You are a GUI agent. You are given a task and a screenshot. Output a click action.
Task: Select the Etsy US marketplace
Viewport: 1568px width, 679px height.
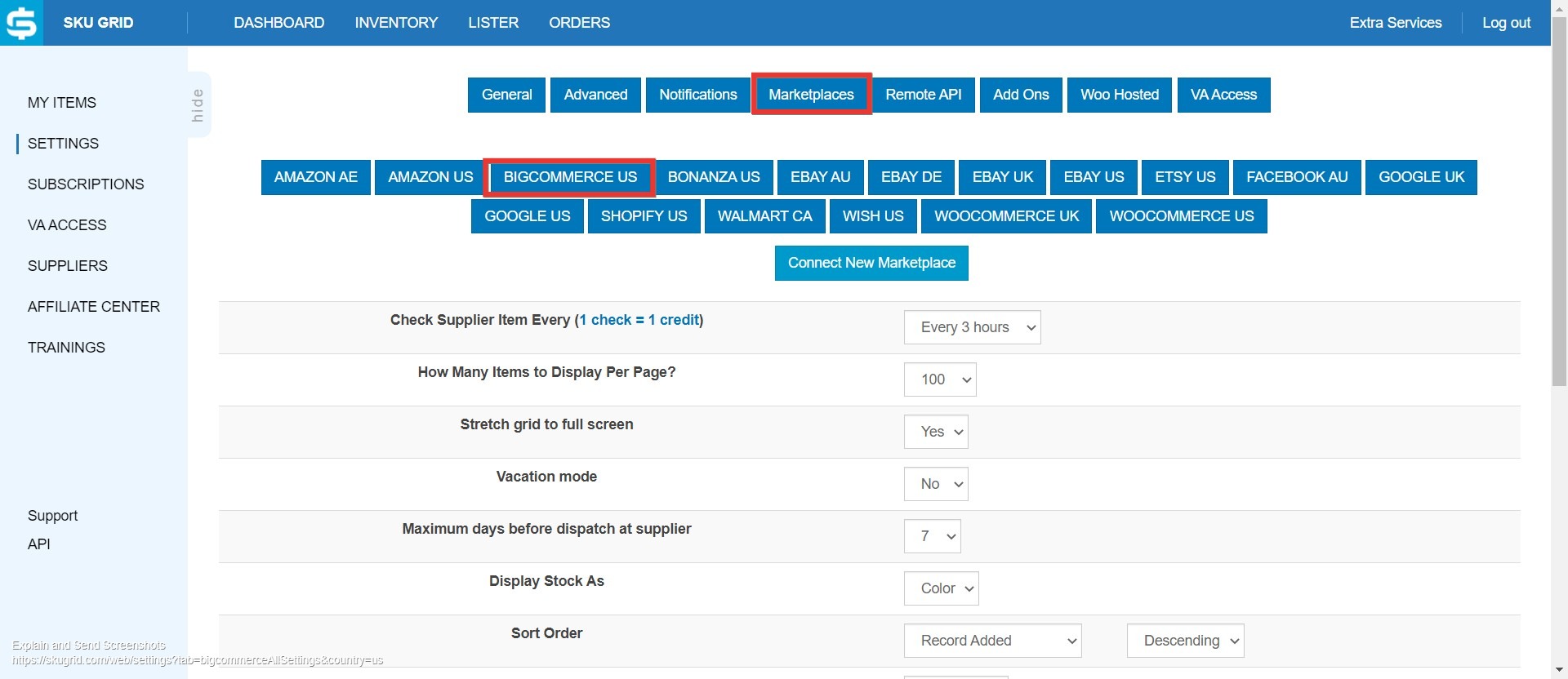[1185, 177]
